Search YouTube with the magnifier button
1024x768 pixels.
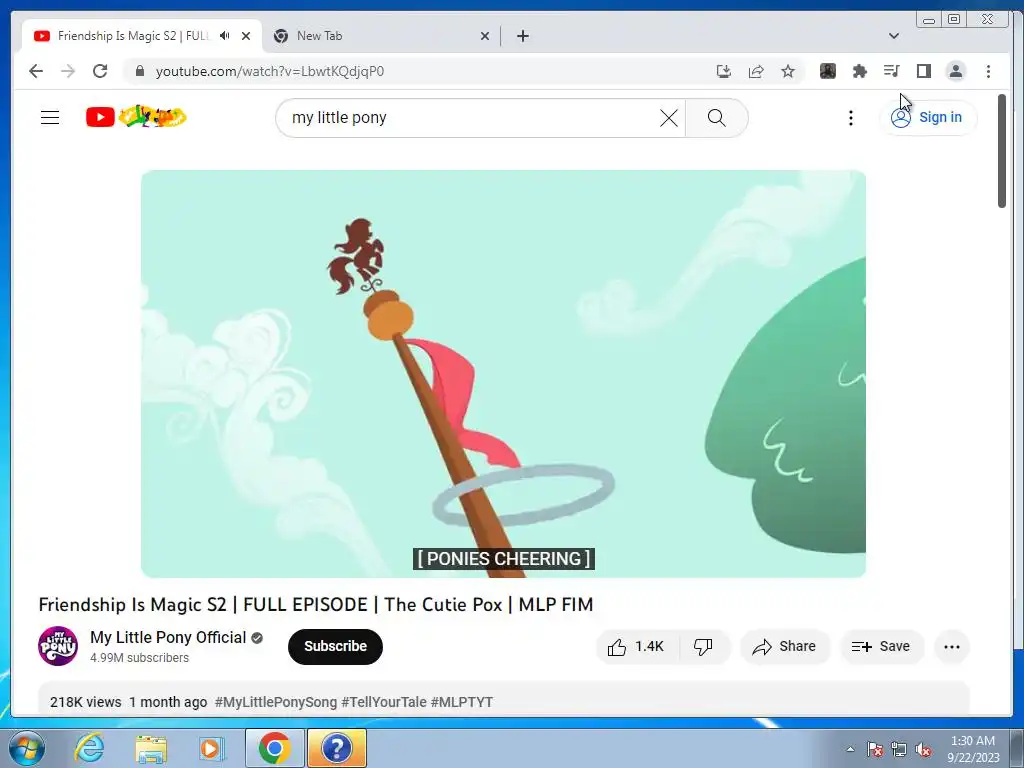(x=716, y=118)
